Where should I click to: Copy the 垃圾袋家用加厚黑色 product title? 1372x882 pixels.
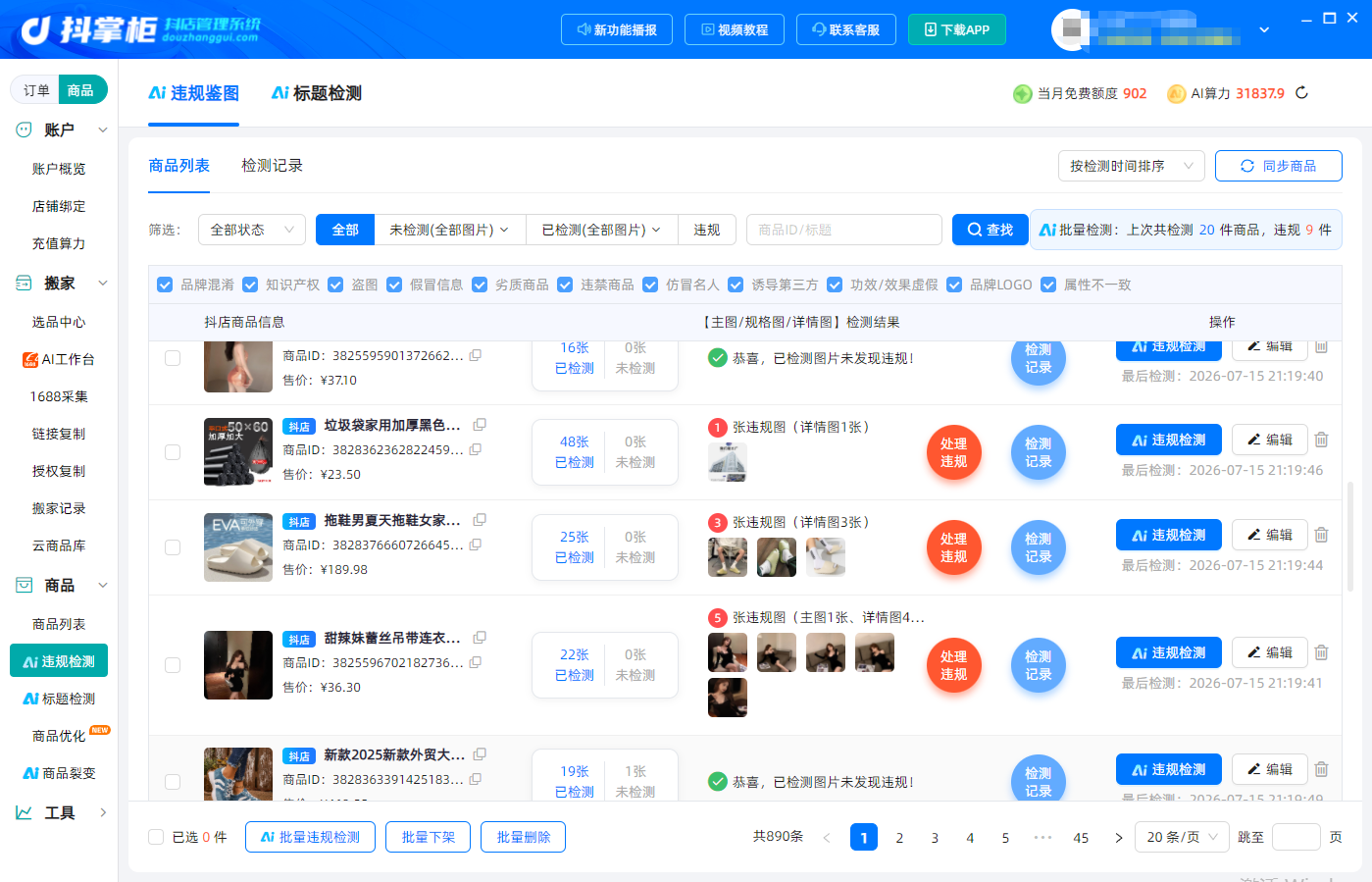(480, 425)
